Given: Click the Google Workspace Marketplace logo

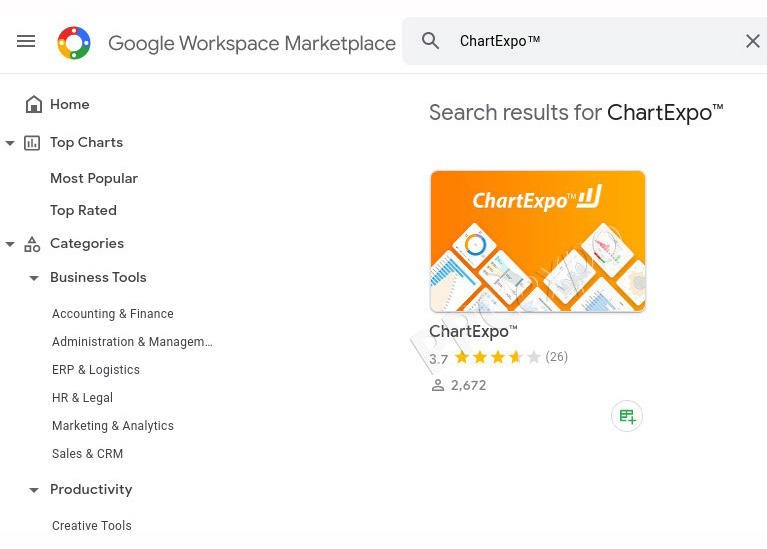Looking at the screenshot, I should point(74,43).
